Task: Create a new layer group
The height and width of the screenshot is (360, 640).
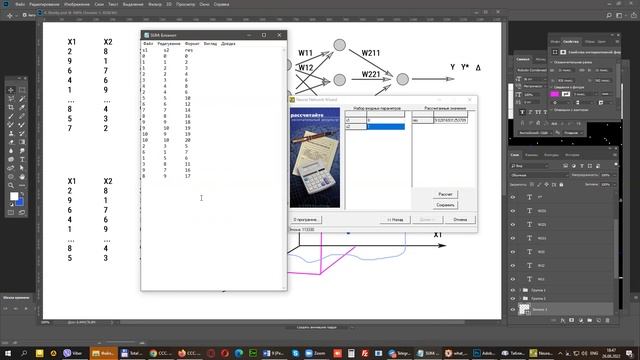Action: (589, 320)
